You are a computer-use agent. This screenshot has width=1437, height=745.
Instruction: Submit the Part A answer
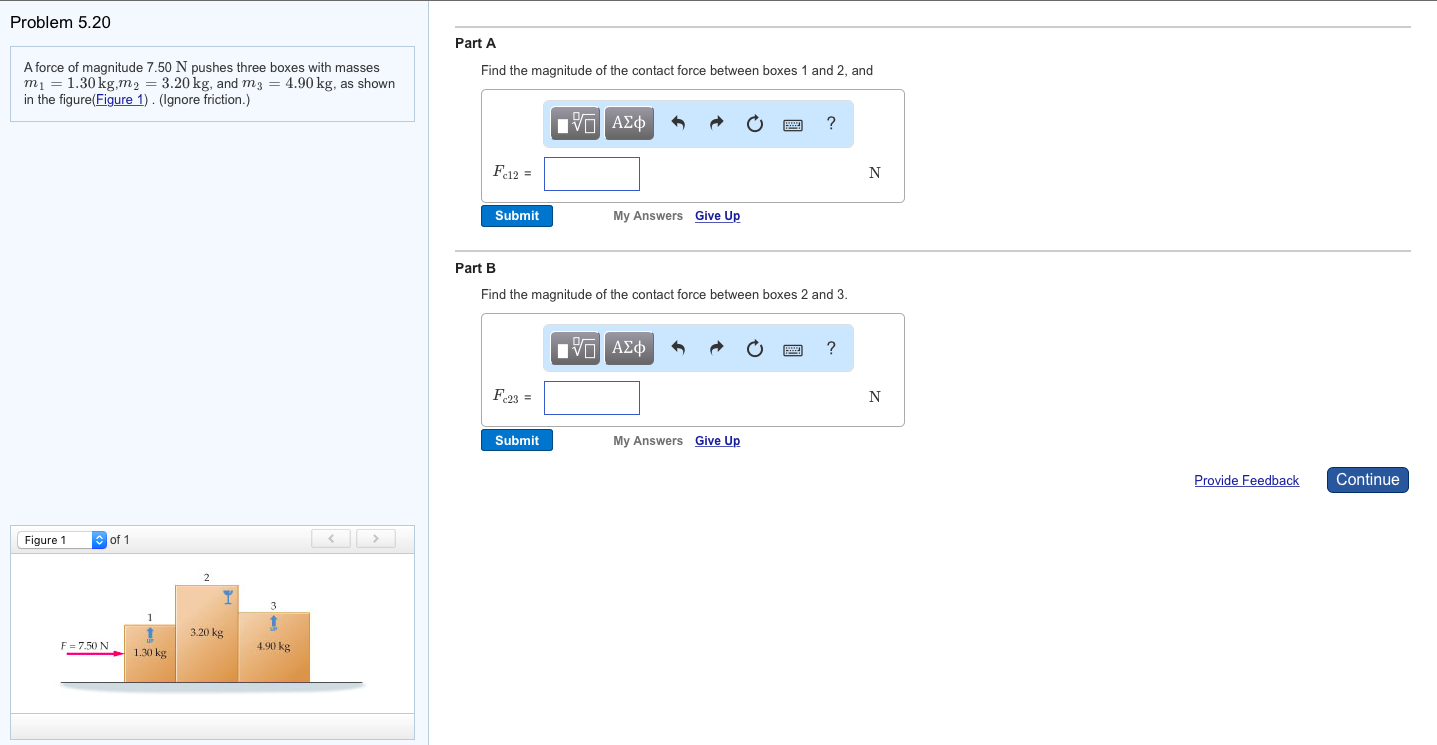coord(517,216)
